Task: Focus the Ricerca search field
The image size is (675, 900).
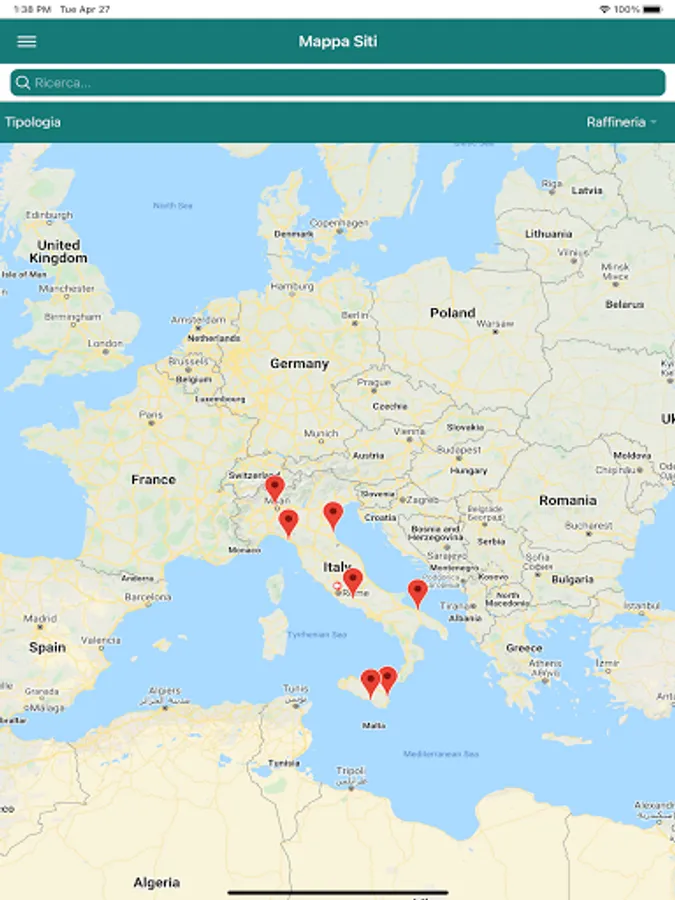Action: click(338, 83)
